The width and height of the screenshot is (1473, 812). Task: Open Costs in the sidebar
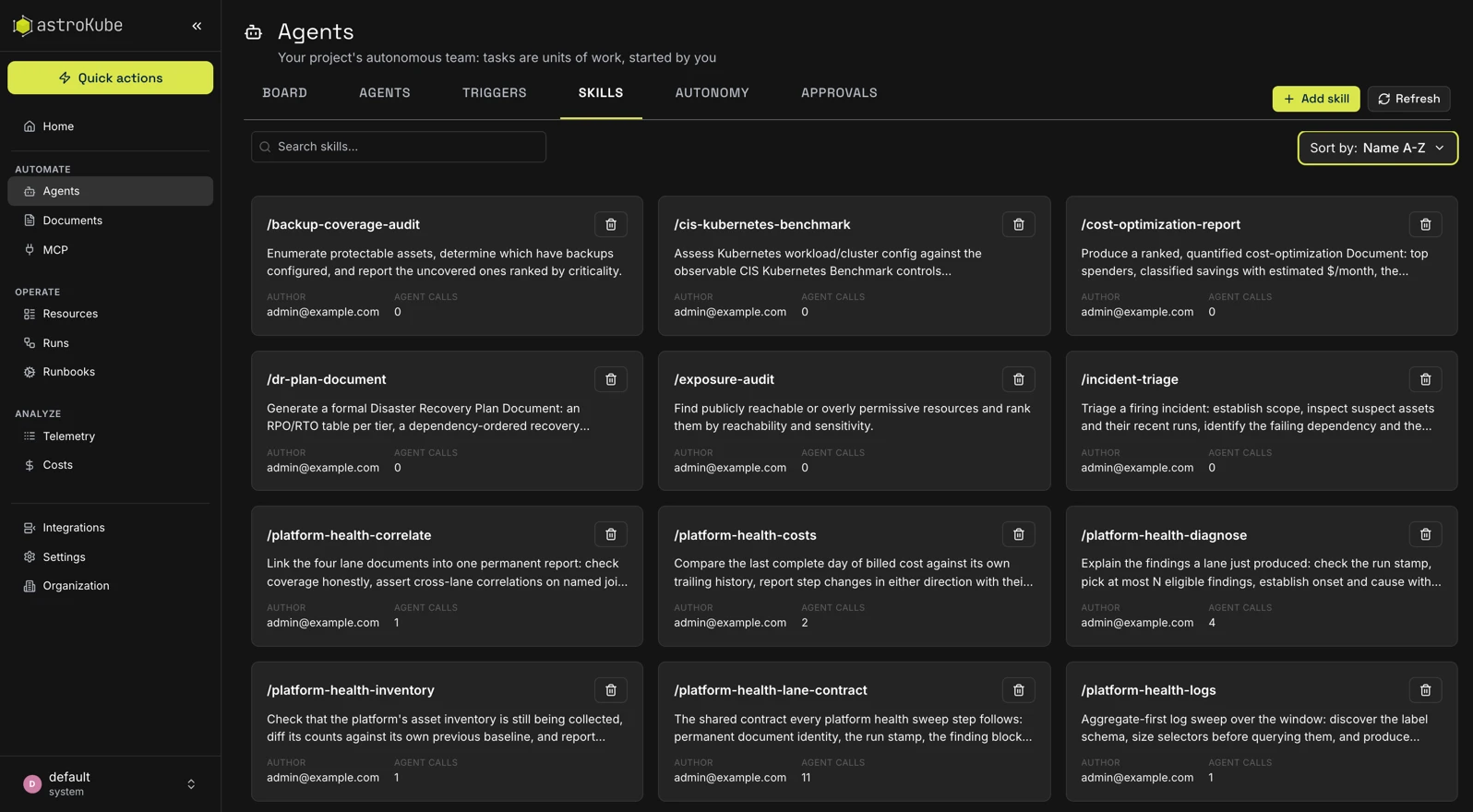point(110,465)
